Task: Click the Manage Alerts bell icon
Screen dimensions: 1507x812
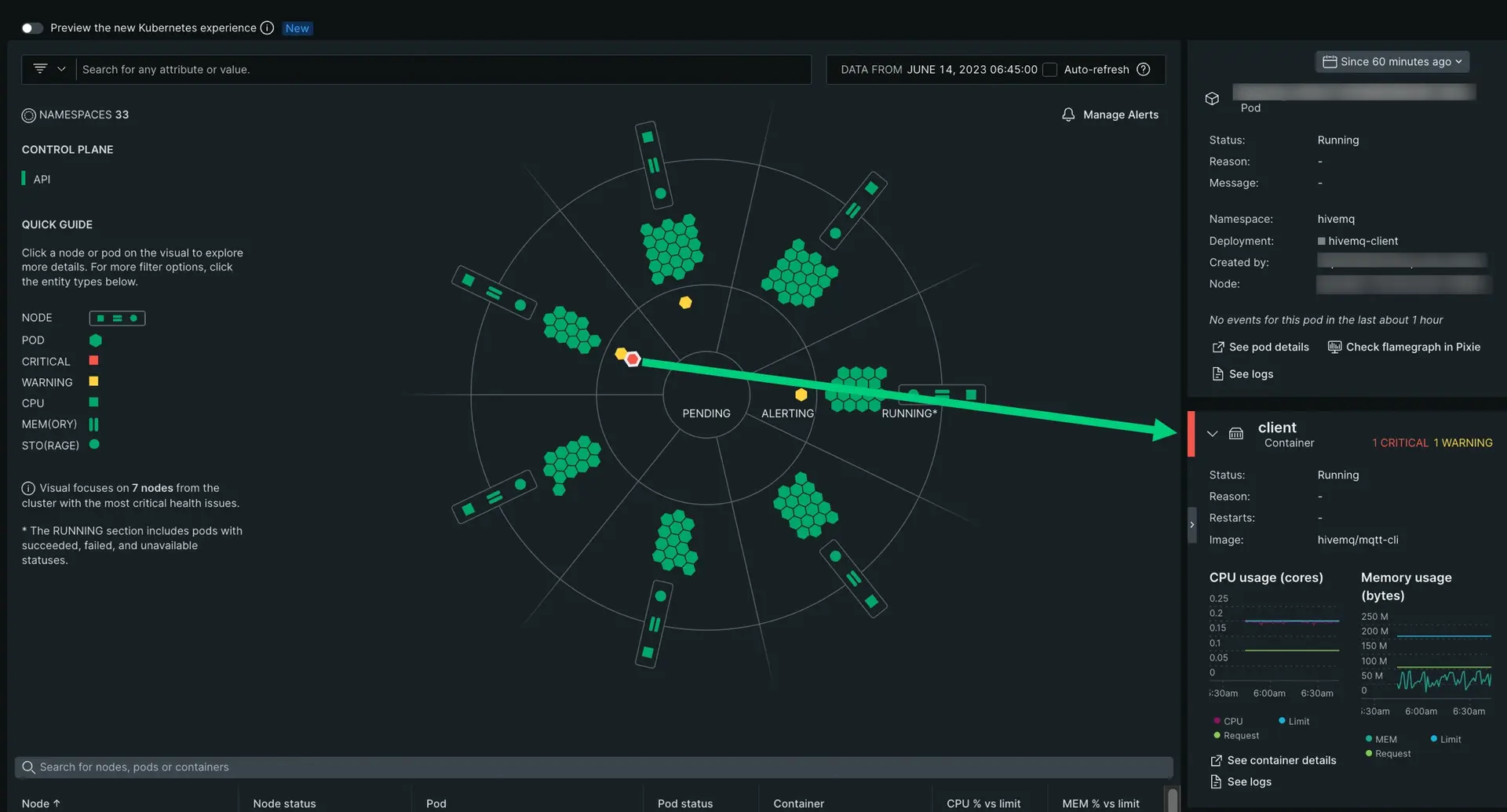Action: [1068, 115]
